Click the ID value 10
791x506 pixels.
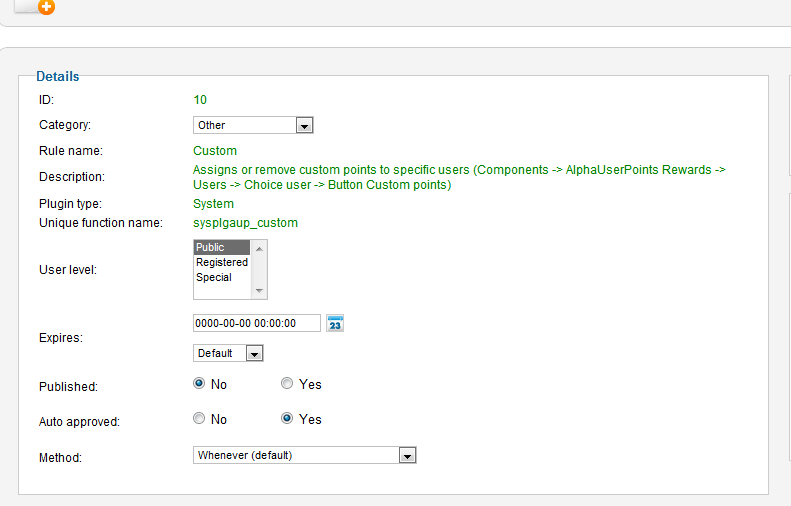pyautogui.click(x=200, y=99)
